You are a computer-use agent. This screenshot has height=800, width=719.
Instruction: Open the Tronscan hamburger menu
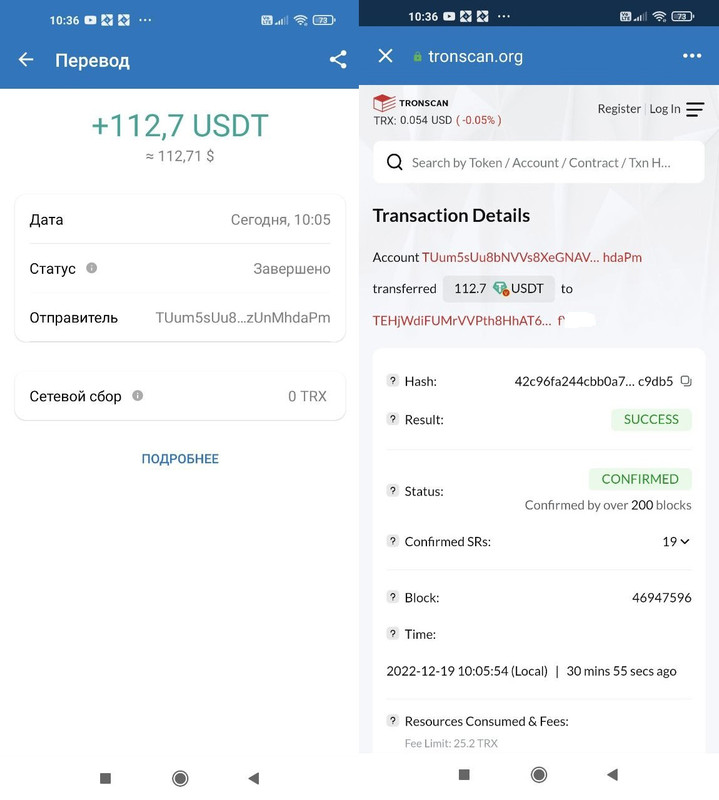click(695, 109)
